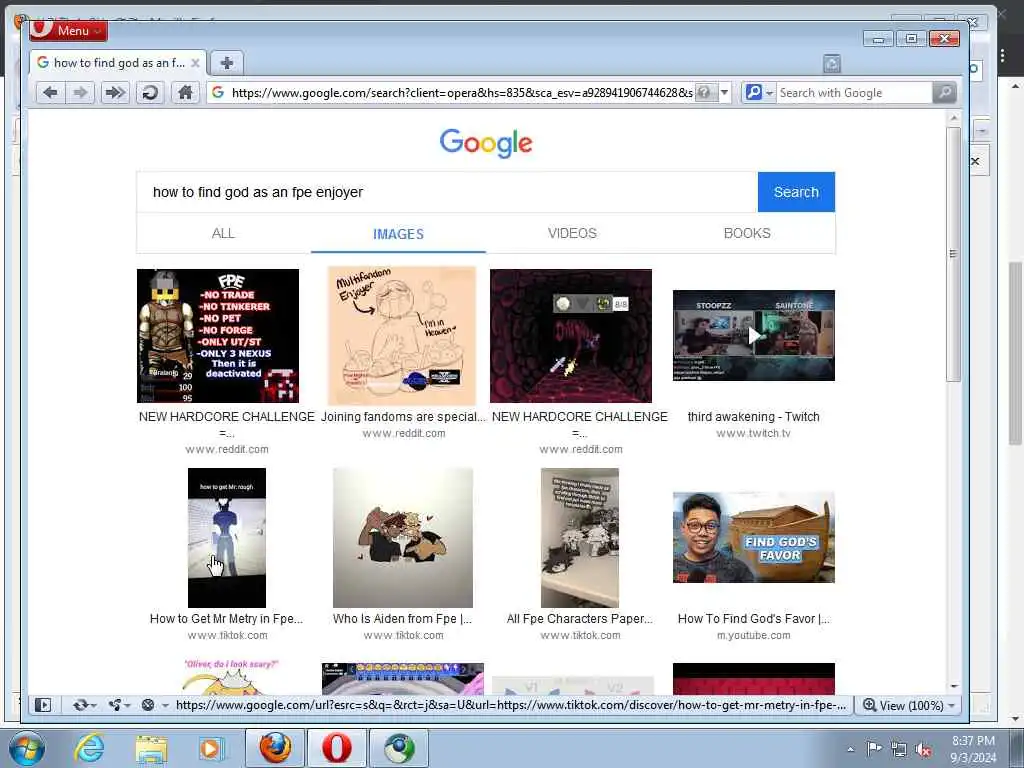Click the magnifier search submit icon
The width and height of the screenshot is (1024, 768).
(944, 93)
